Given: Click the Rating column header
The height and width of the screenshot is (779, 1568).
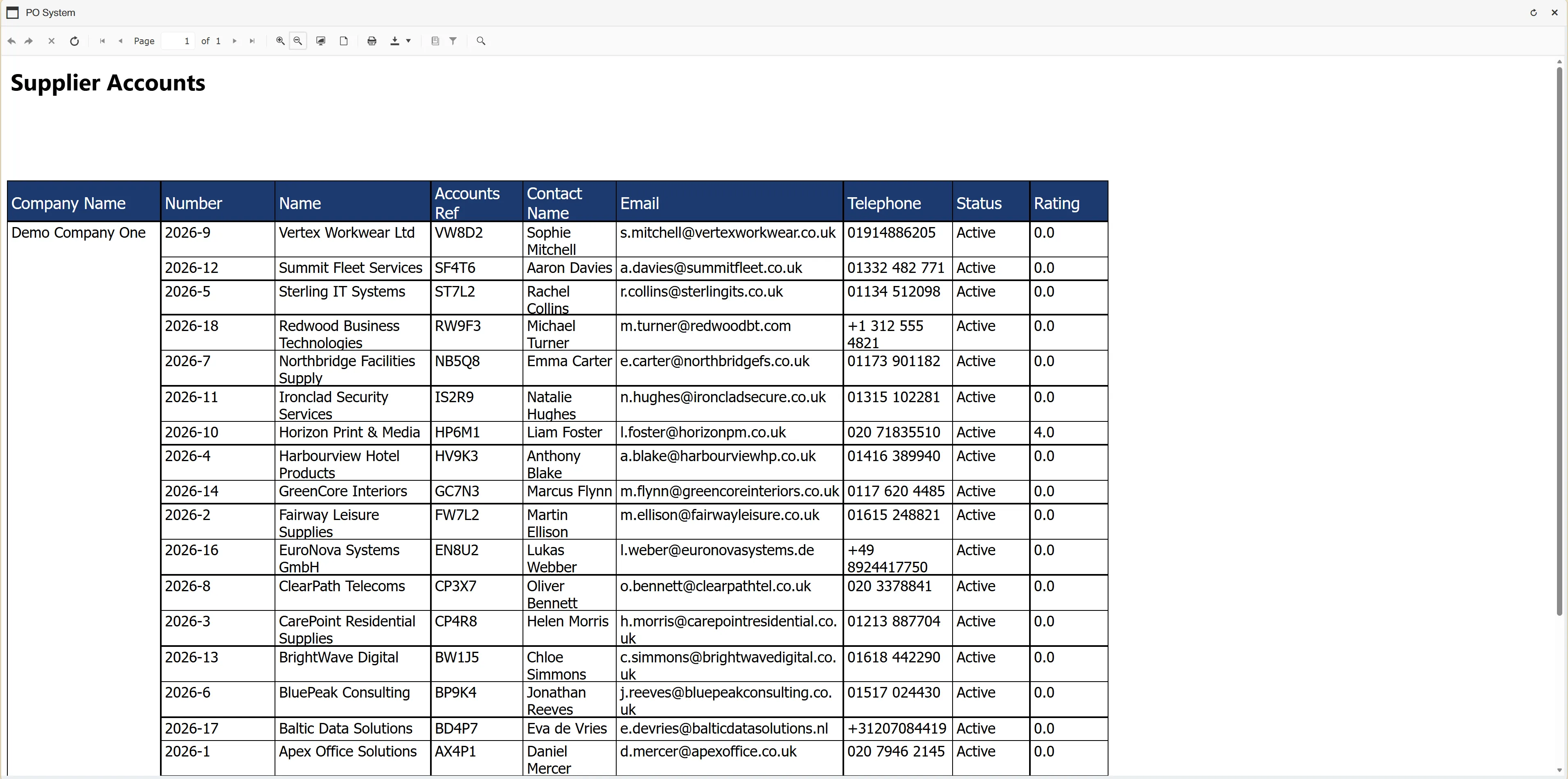Looking at the screenshot, I should [x=1069, y=201].
